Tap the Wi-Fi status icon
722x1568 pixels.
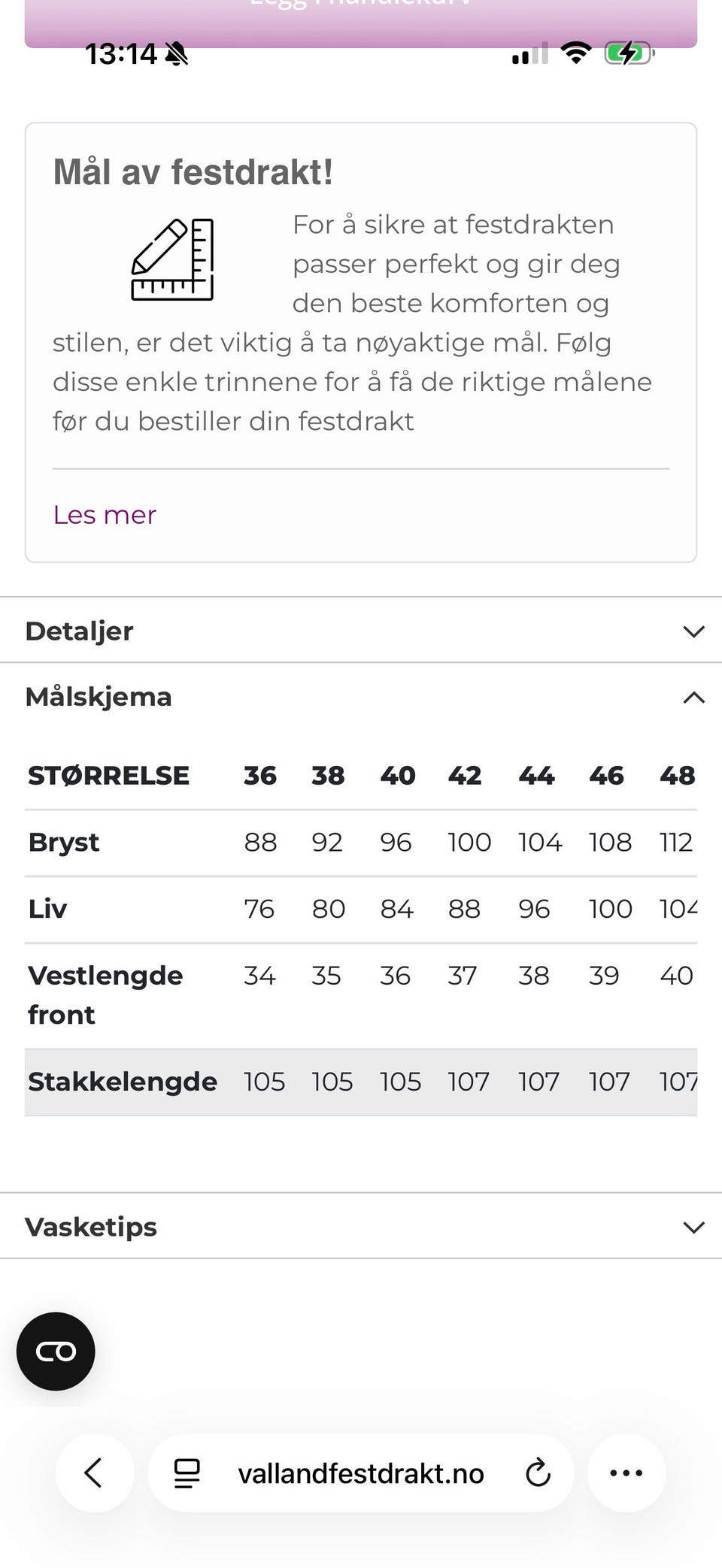(575, 53)
